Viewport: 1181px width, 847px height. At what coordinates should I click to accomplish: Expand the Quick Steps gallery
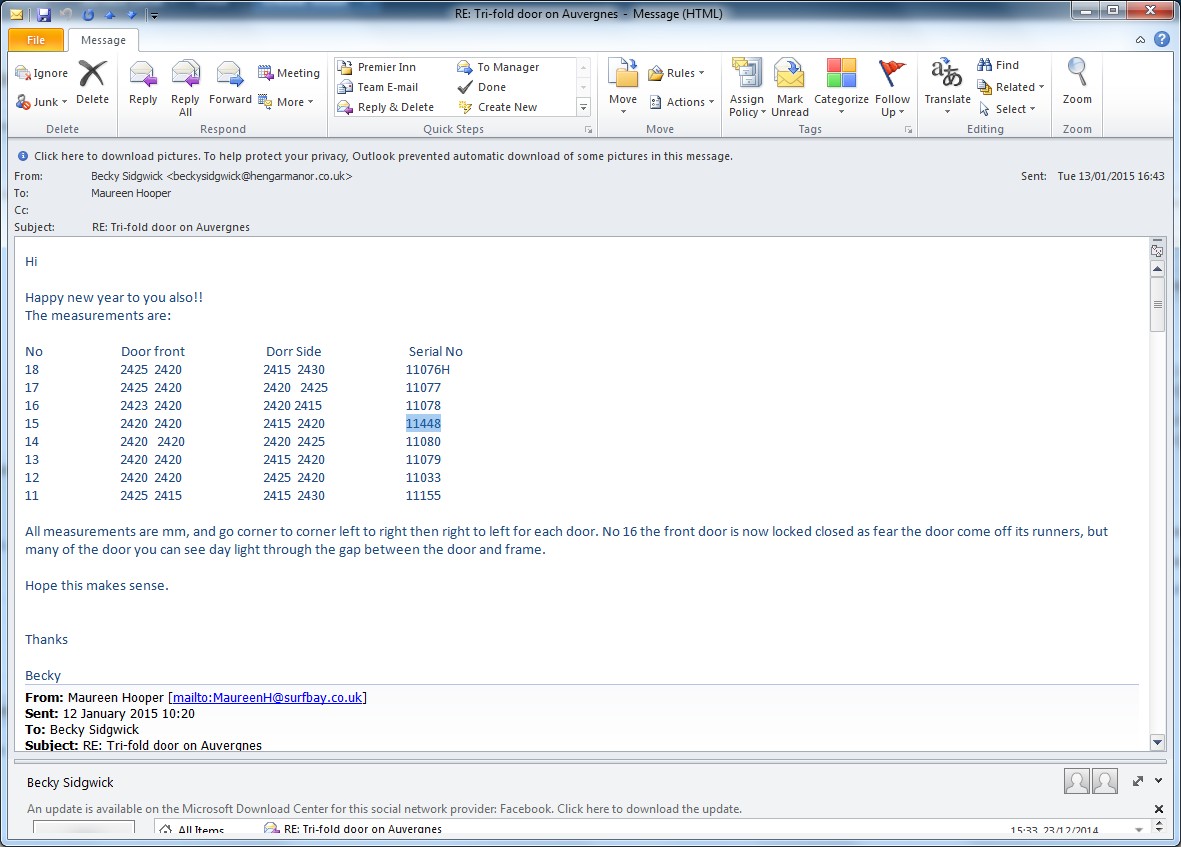[x=584, y=107]
